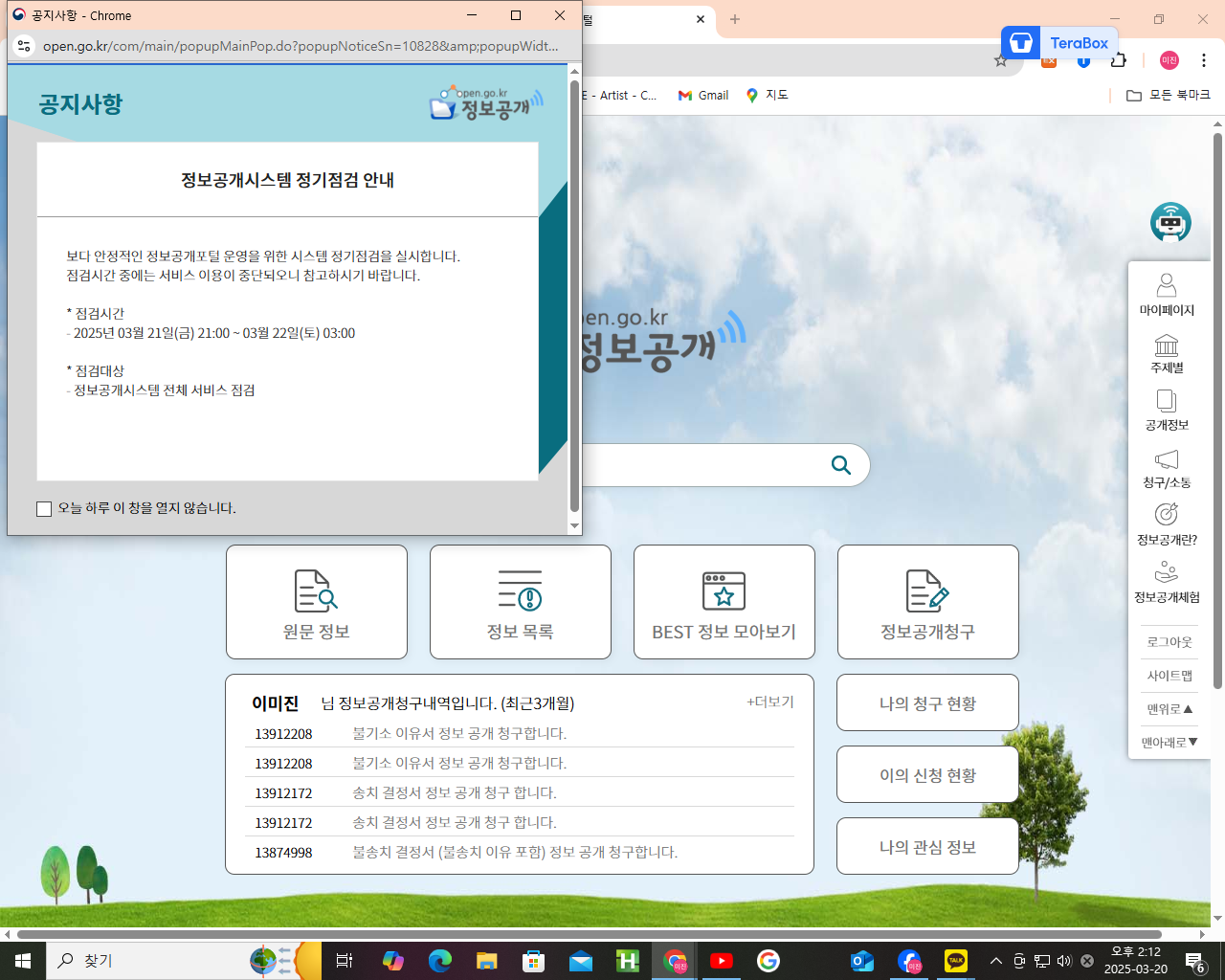Open KakaoTalk from the taskbar
The width and height of the screenshot is (1225, 980).
955,960
